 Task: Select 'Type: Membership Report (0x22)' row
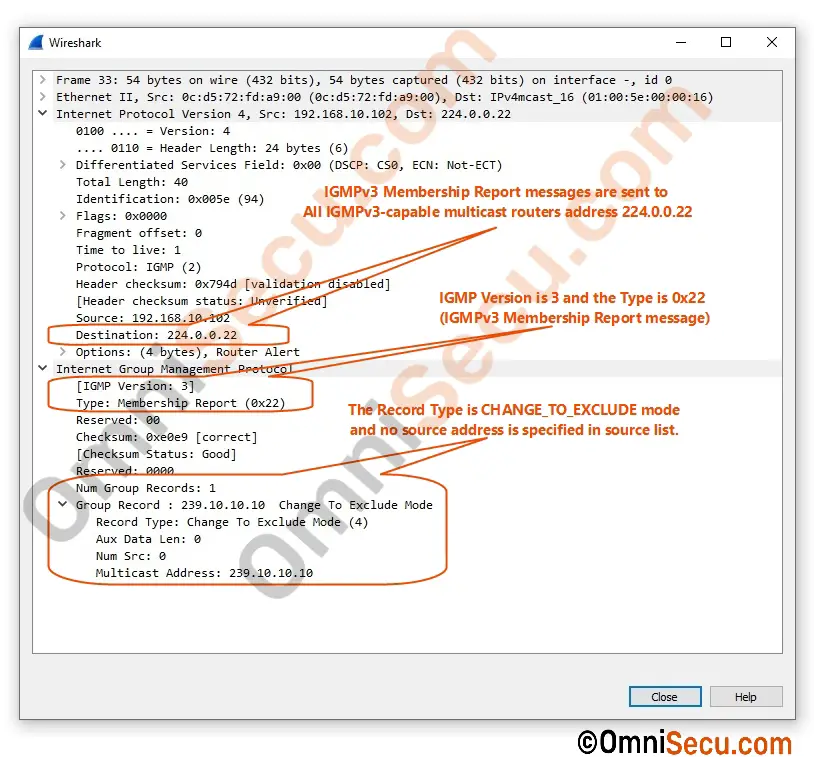181,403
